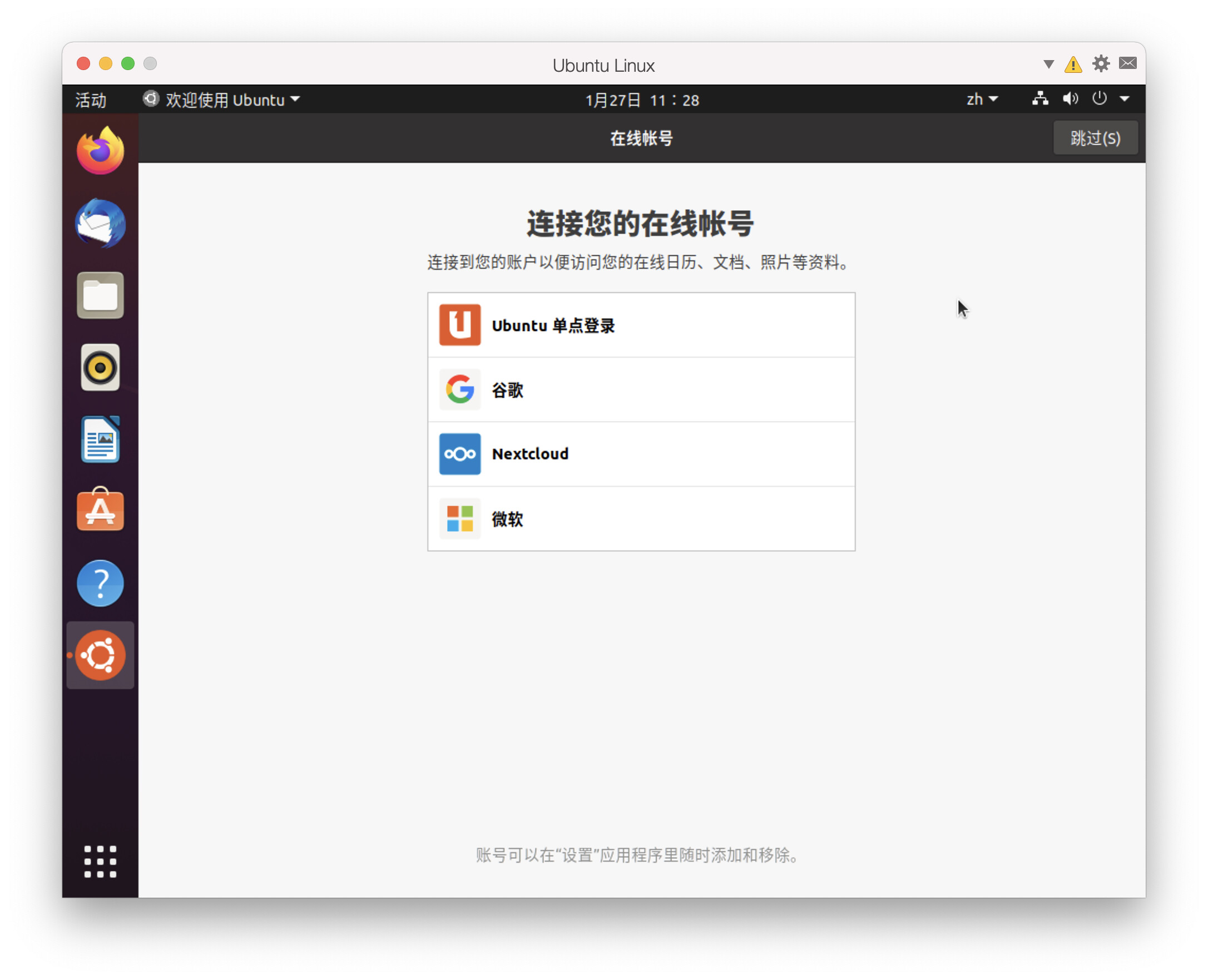Open the 活动 activities overview
The width and height of the screenshot is (1208, 980).
point(91,100)
